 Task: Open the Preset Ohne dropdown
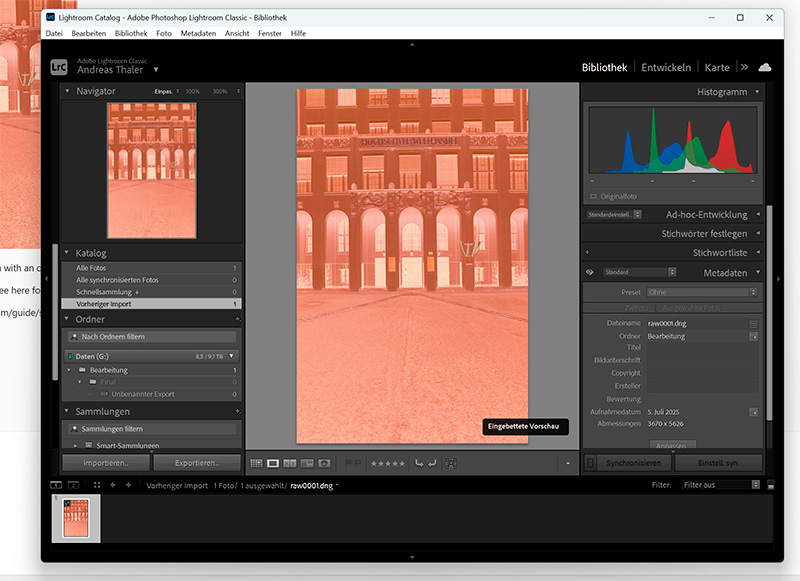click(x=702, y=292)
